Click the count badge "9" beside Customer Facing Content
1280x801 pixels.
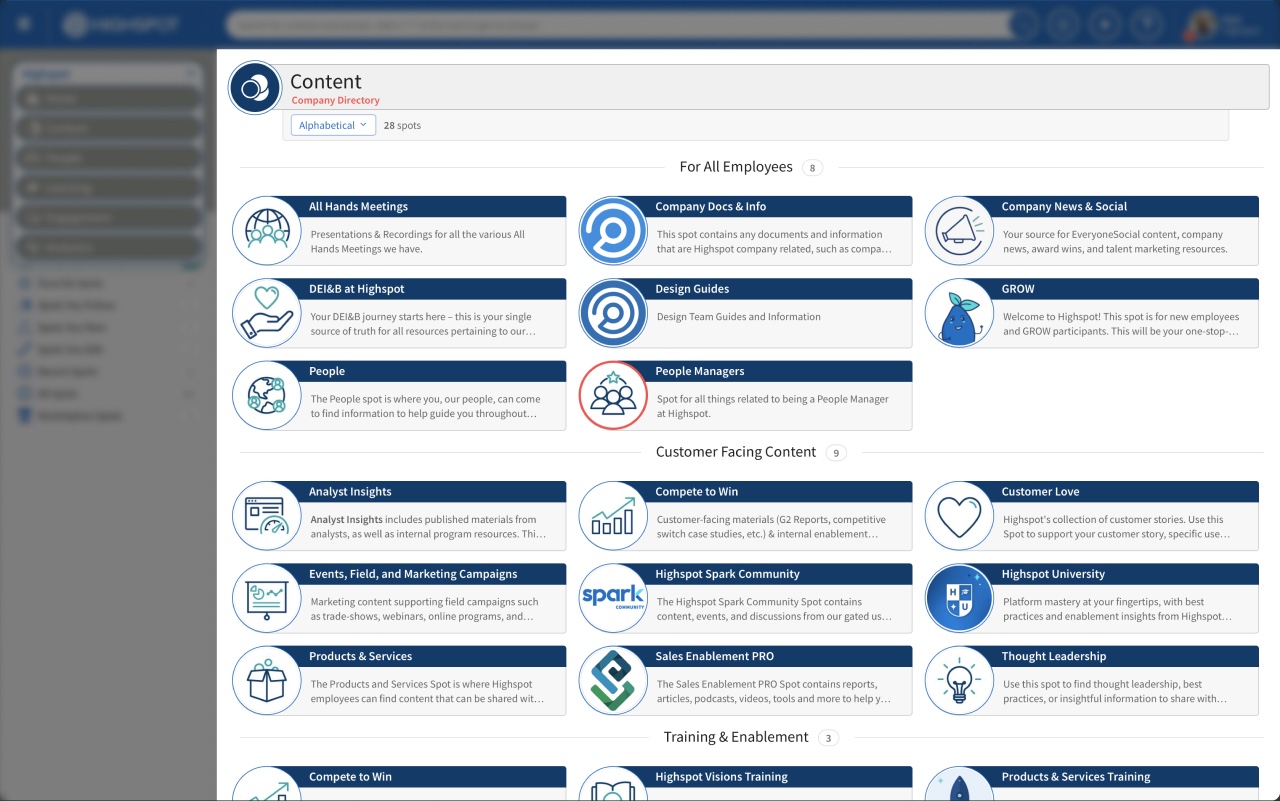836,453
